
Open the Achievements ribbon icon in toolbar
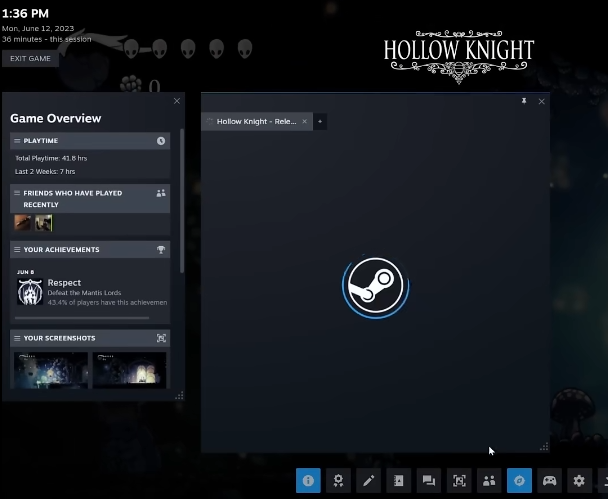[x=339, y=480]
